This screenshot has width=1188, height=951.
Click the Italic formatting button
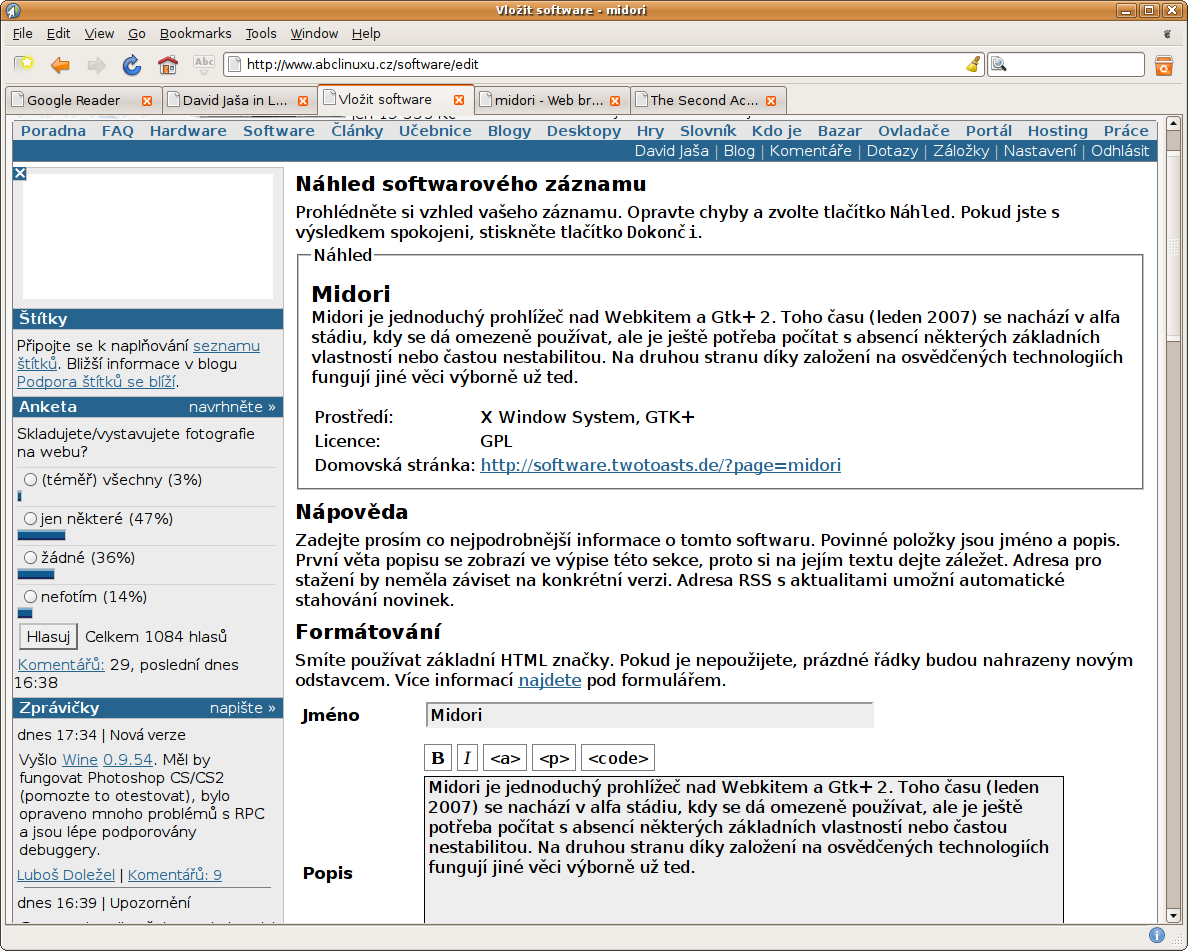click(467, 758)
